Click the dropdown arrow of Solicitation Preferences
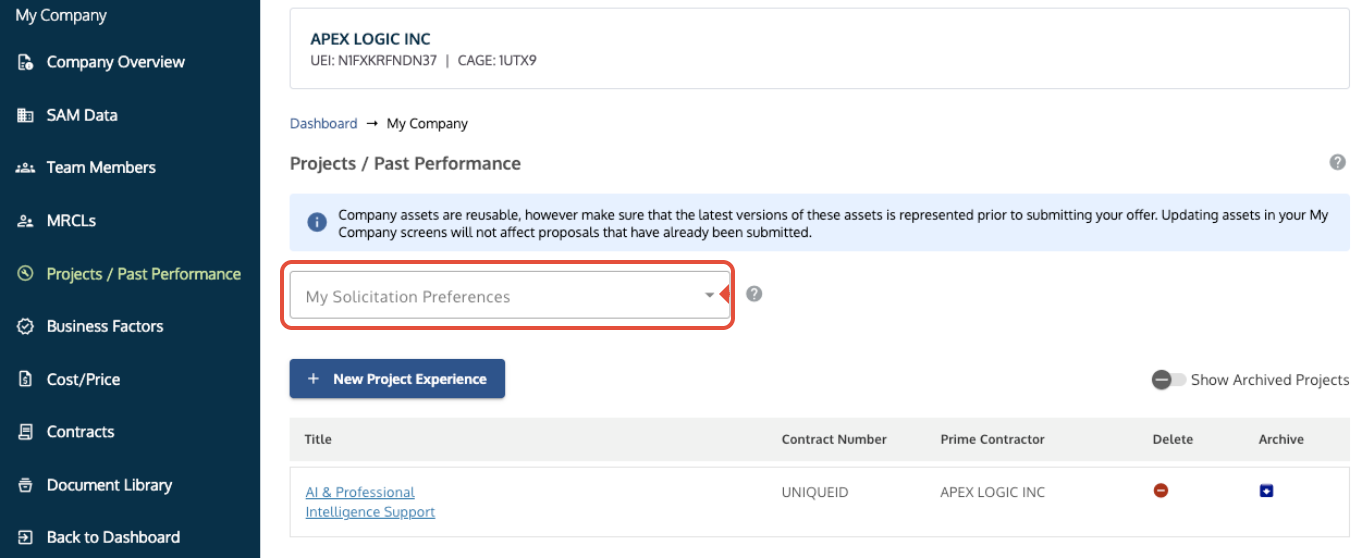 (709, 296)
